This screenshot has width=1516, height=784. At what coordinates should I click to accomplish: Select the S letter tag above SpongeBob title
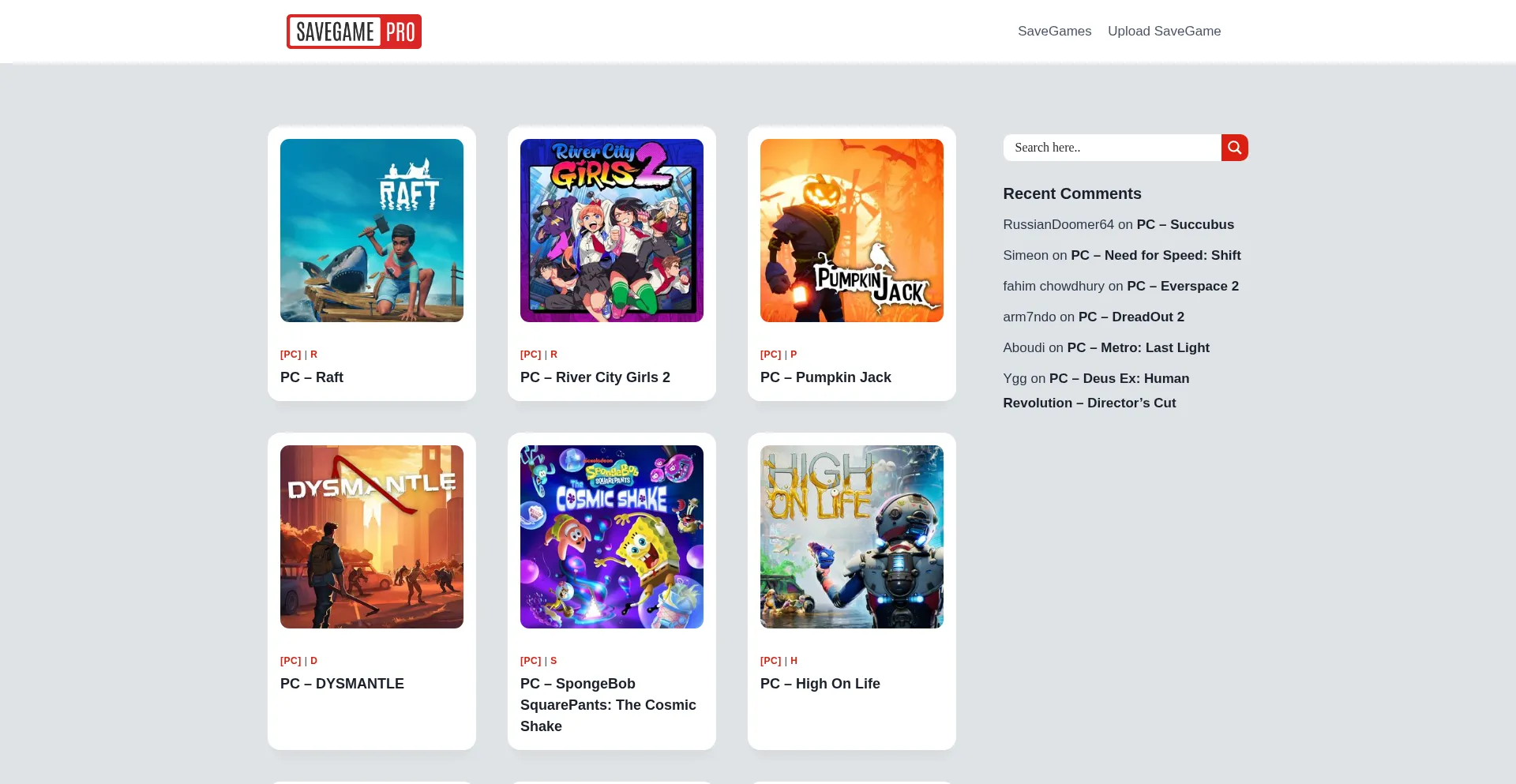point(553,661)
